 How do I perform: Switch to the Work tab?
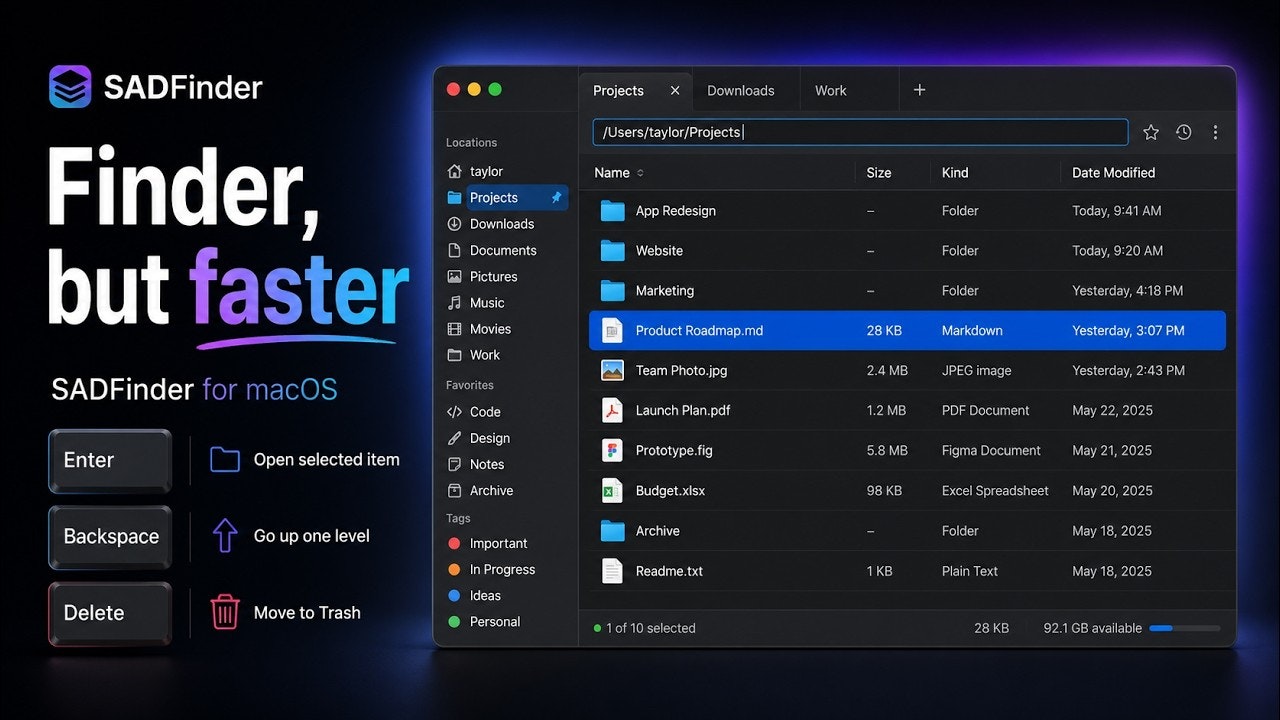pyautogui.click(x=831, y=90)
